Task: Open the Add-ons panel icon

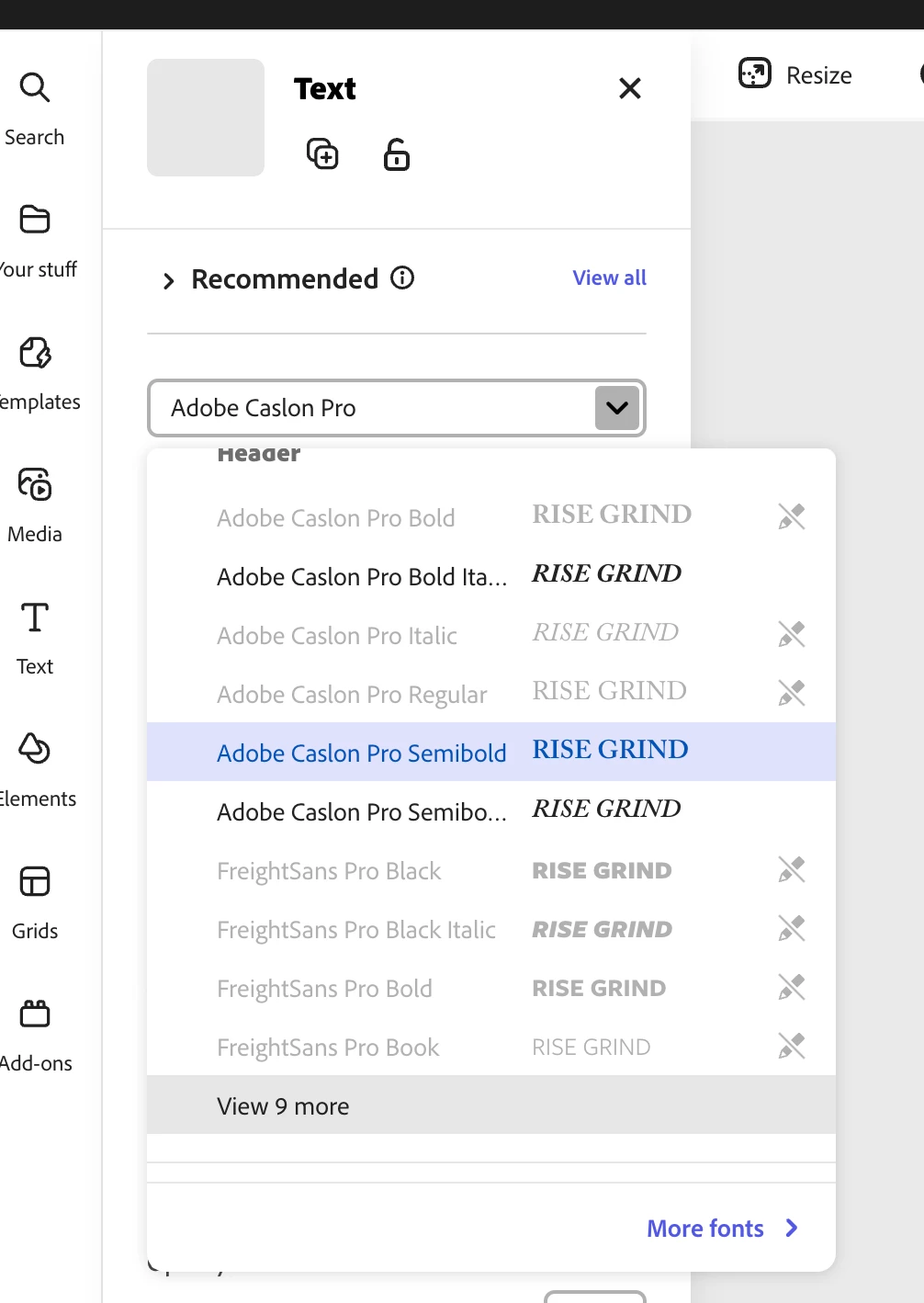Action: click(x=35, y=1014)
